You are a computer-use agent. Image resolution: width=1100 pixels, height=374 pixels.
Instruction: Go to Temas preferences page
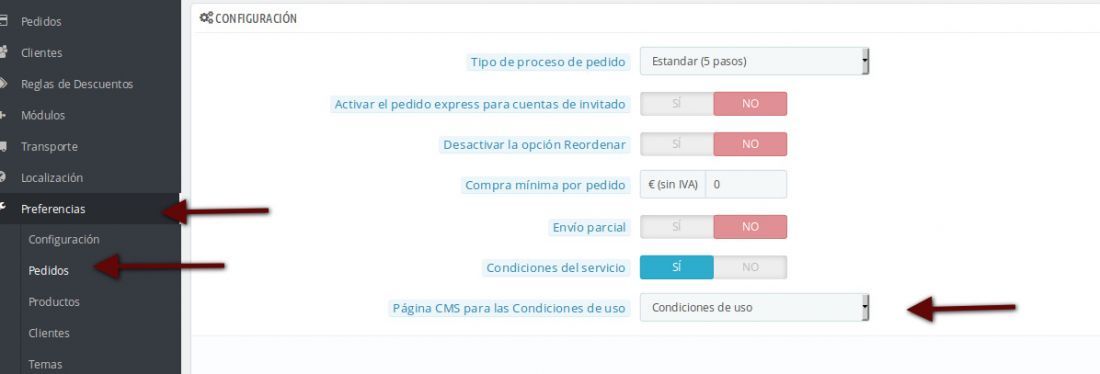pos(45,364)
